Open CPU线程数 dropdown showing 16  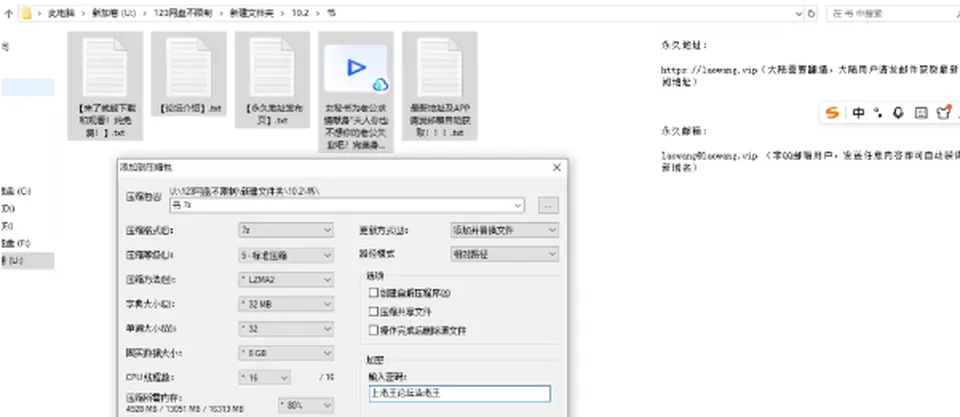click(x=264, y=378)
